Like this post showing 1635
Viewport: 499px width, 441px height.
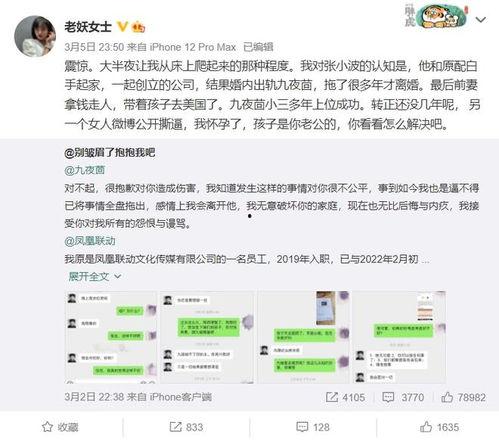coord(439,427)
